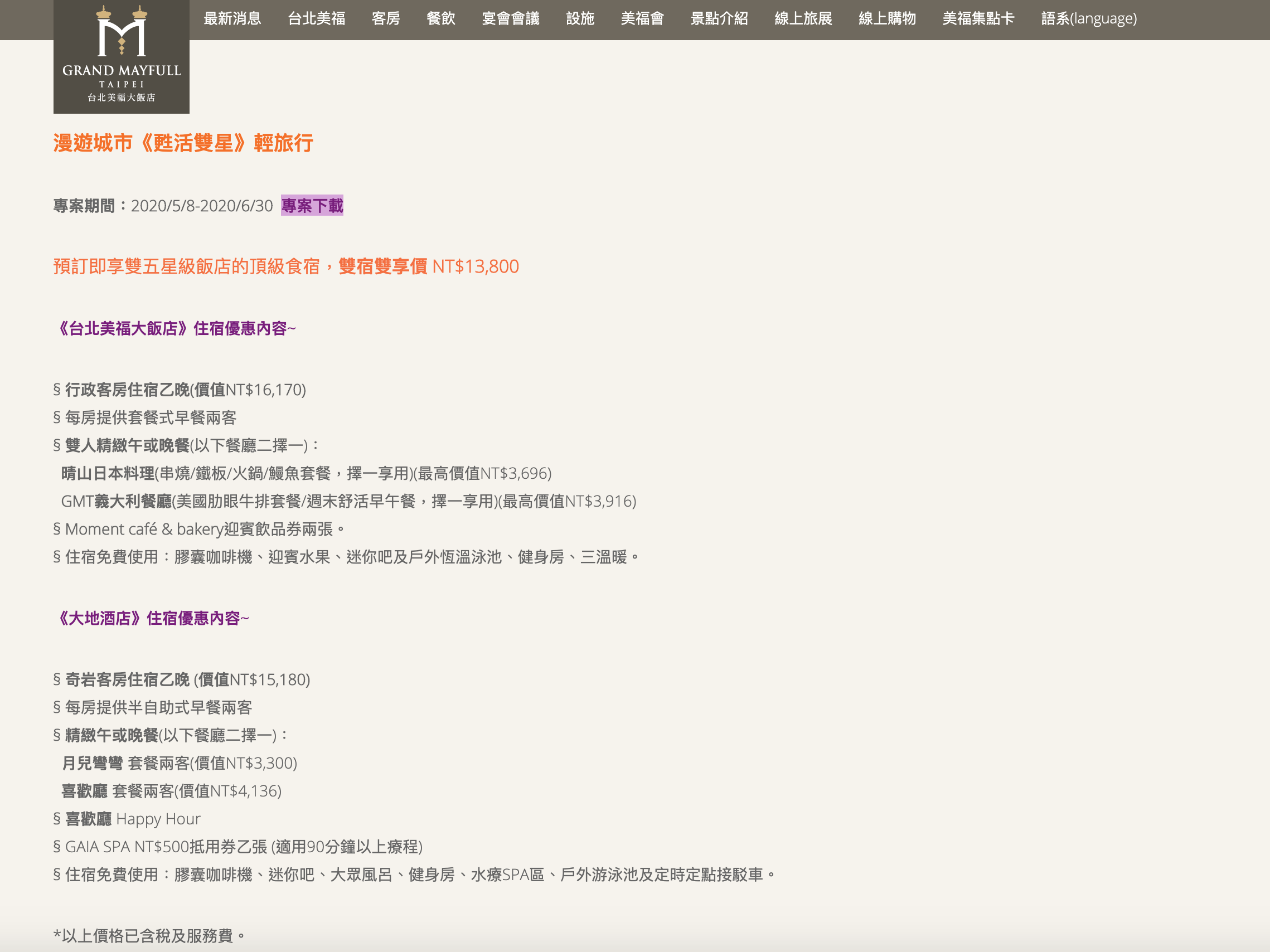
Task: Click the GMT義大利餐廳 line
Action: [348, 501]
